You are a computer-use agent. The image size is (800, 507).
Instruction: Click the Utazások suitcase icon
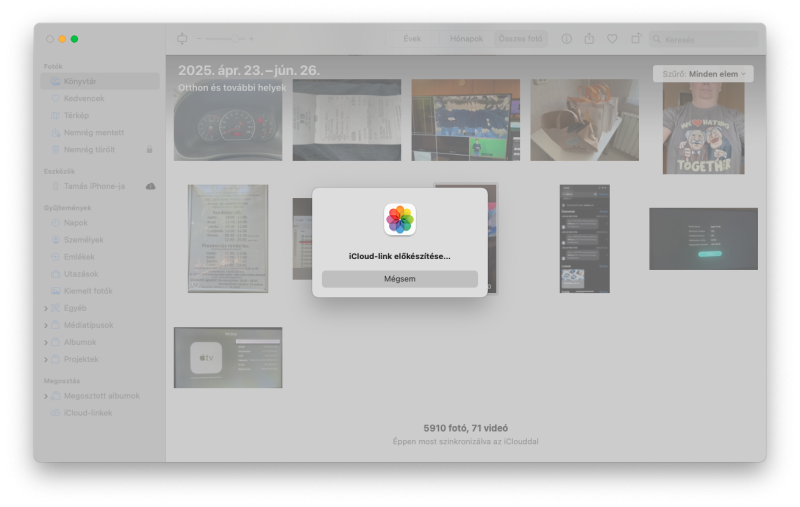pyautogui.click(x=56, y=274)
